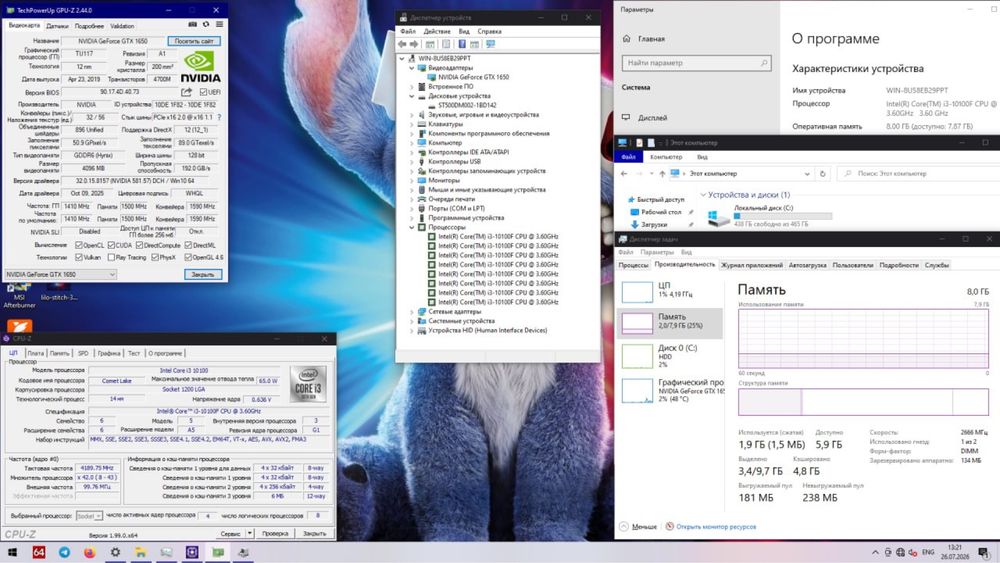
Task: Toggle DirectCompute checkbox in GPU-Z
Action: click(x=139, y=245)
